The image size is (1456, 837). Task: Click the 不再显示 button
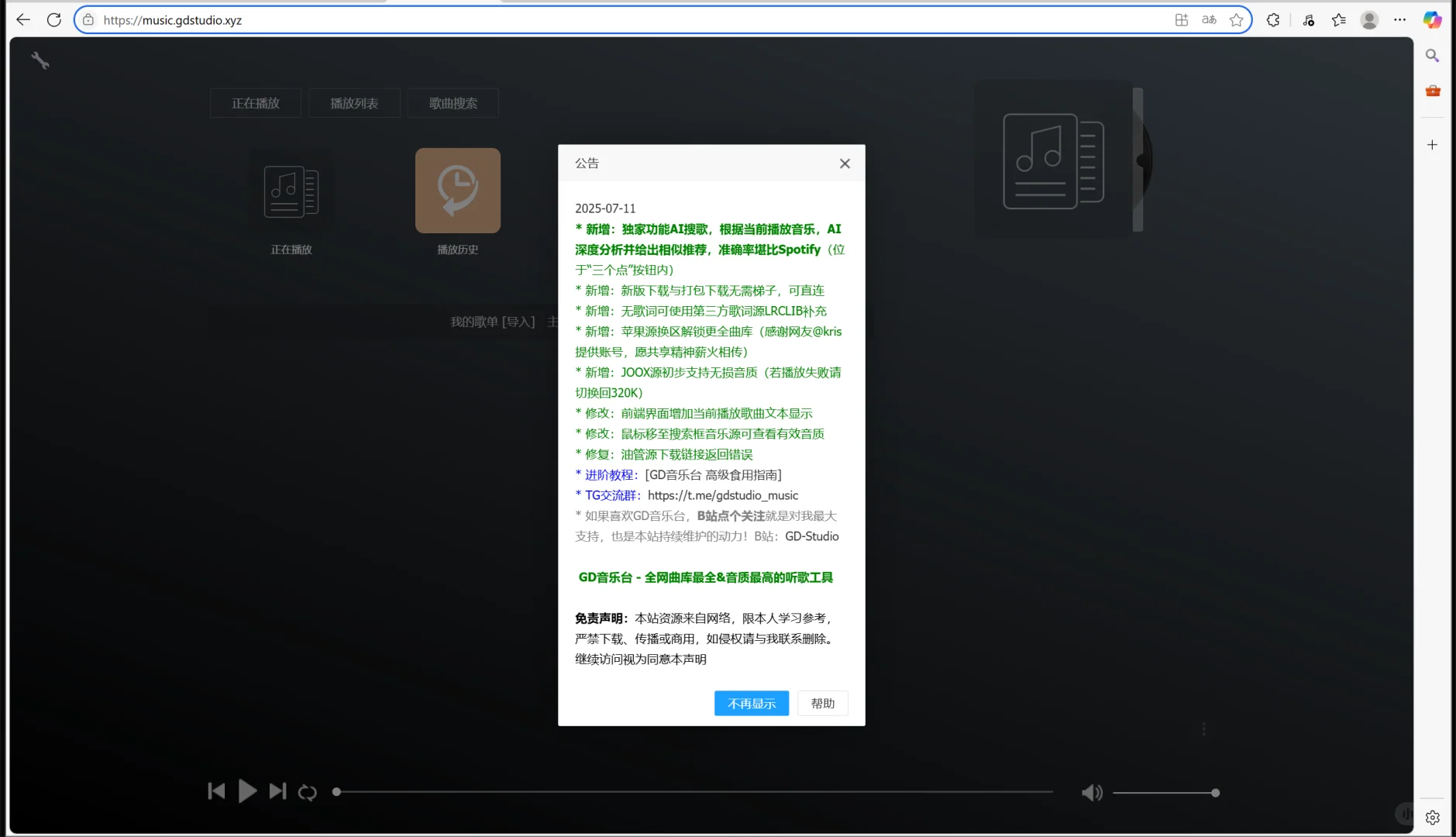[750, 703]
